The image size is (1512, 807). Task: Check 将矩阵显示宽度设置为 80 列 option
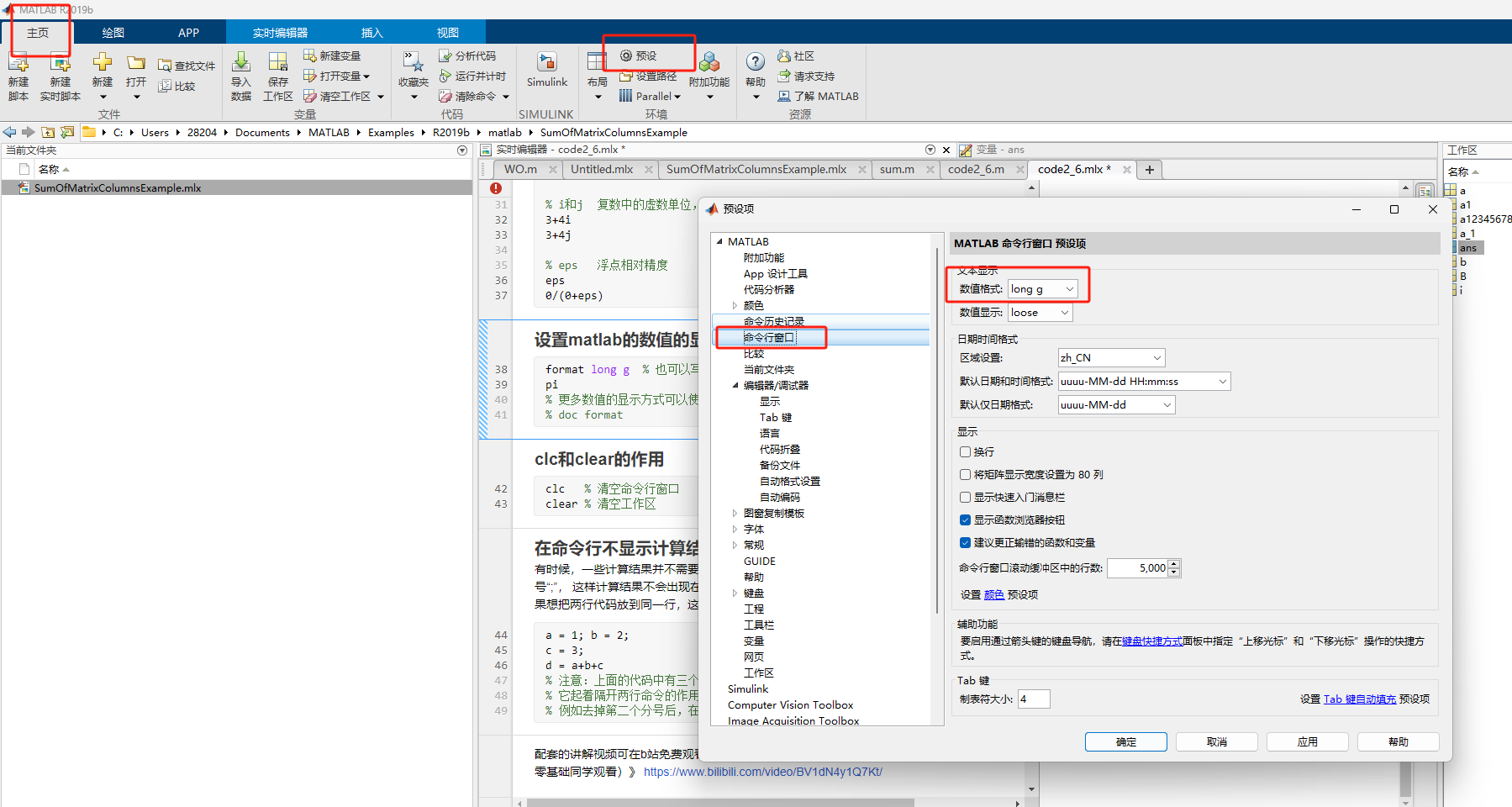click(x=965, y=474)
